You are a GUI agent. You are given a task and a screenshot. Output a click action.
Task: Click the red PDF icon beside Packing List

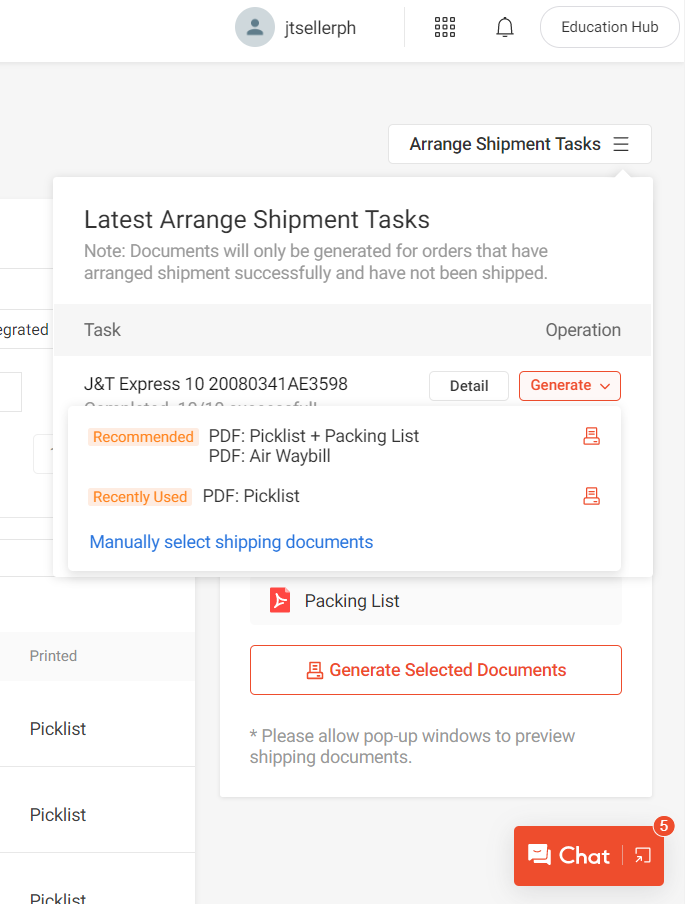[278, 601]
